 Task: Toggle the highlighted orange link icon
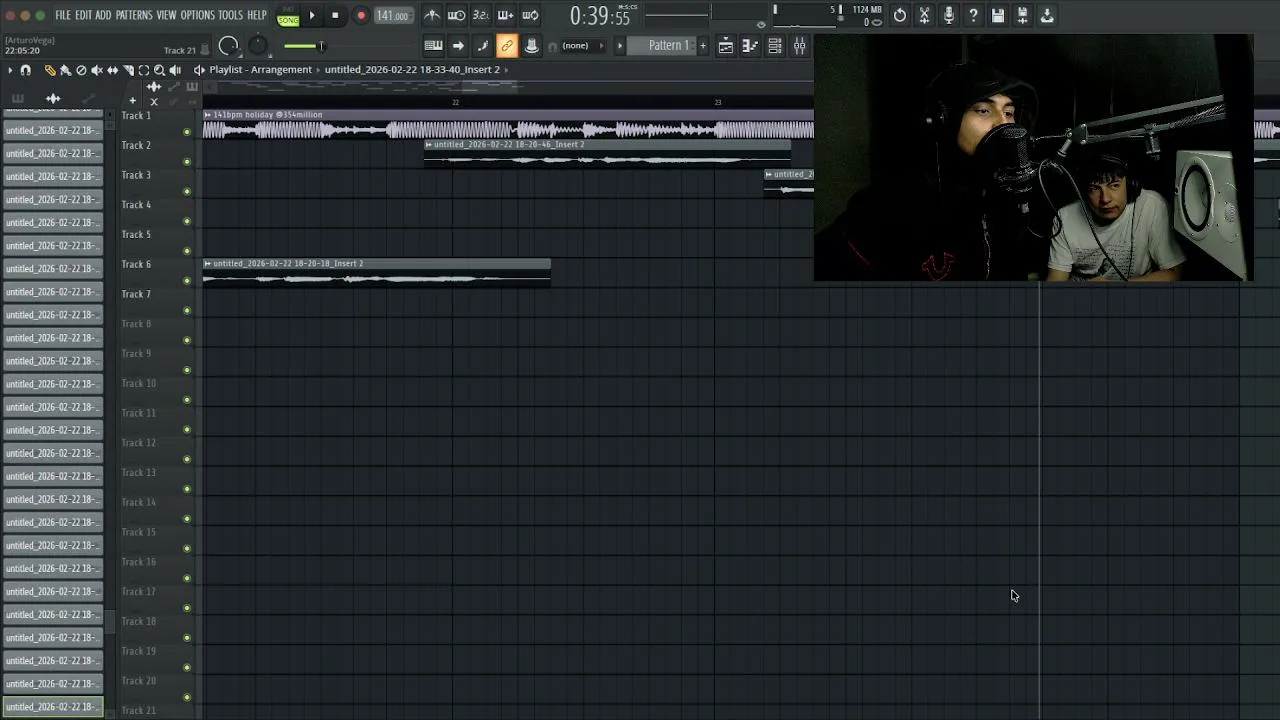[507, 46]
